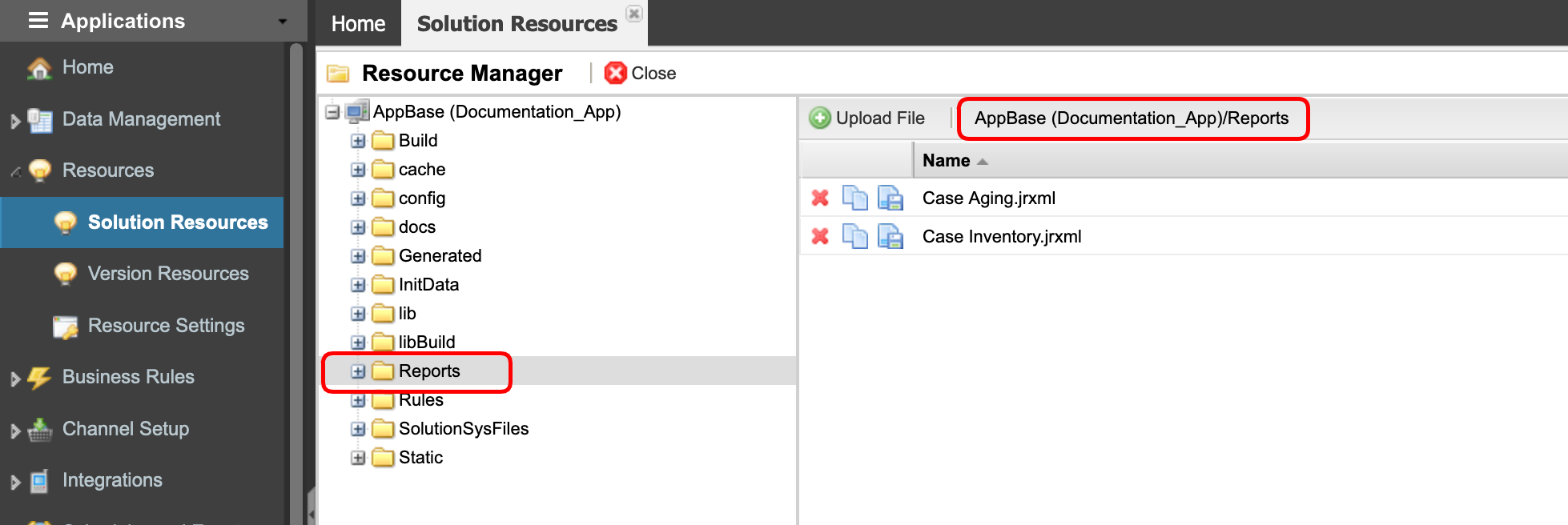Open Resource Settings in sidebar
Image resolution: width=1568 pixels, height=525 pixels.
[x=166, y=326]
